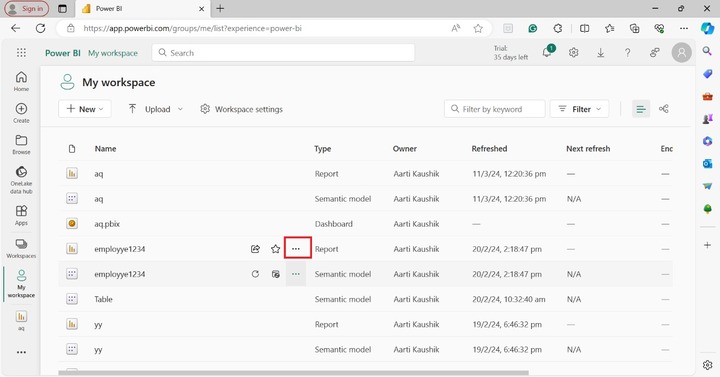
Task: Open Workspaces pane
Action: click(x=21, y=248)
